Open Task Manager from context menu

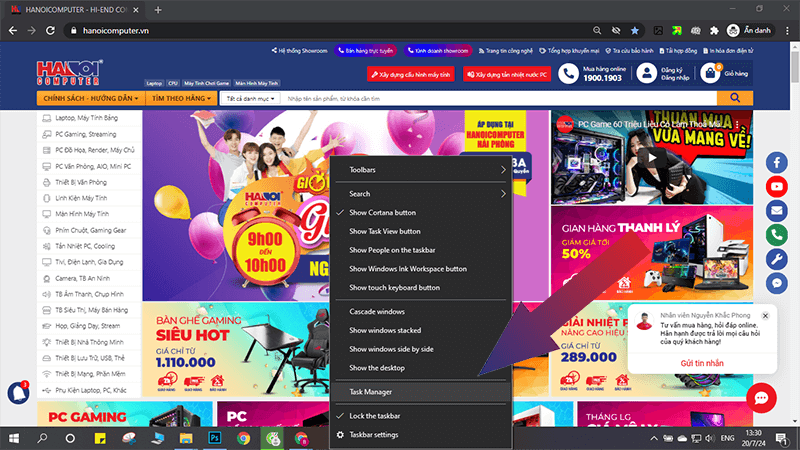[x=422, y=392]
